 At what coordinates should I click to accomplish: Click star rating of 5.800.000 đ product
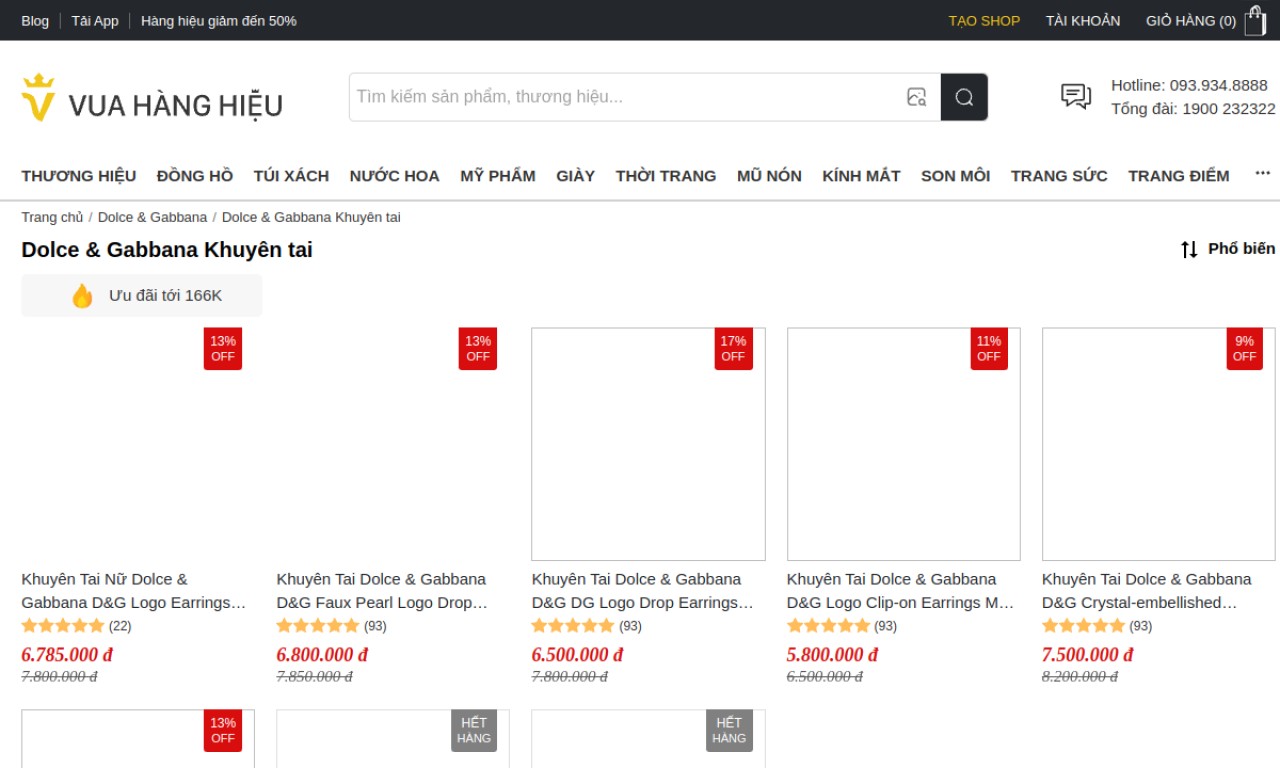coord(828,626)
